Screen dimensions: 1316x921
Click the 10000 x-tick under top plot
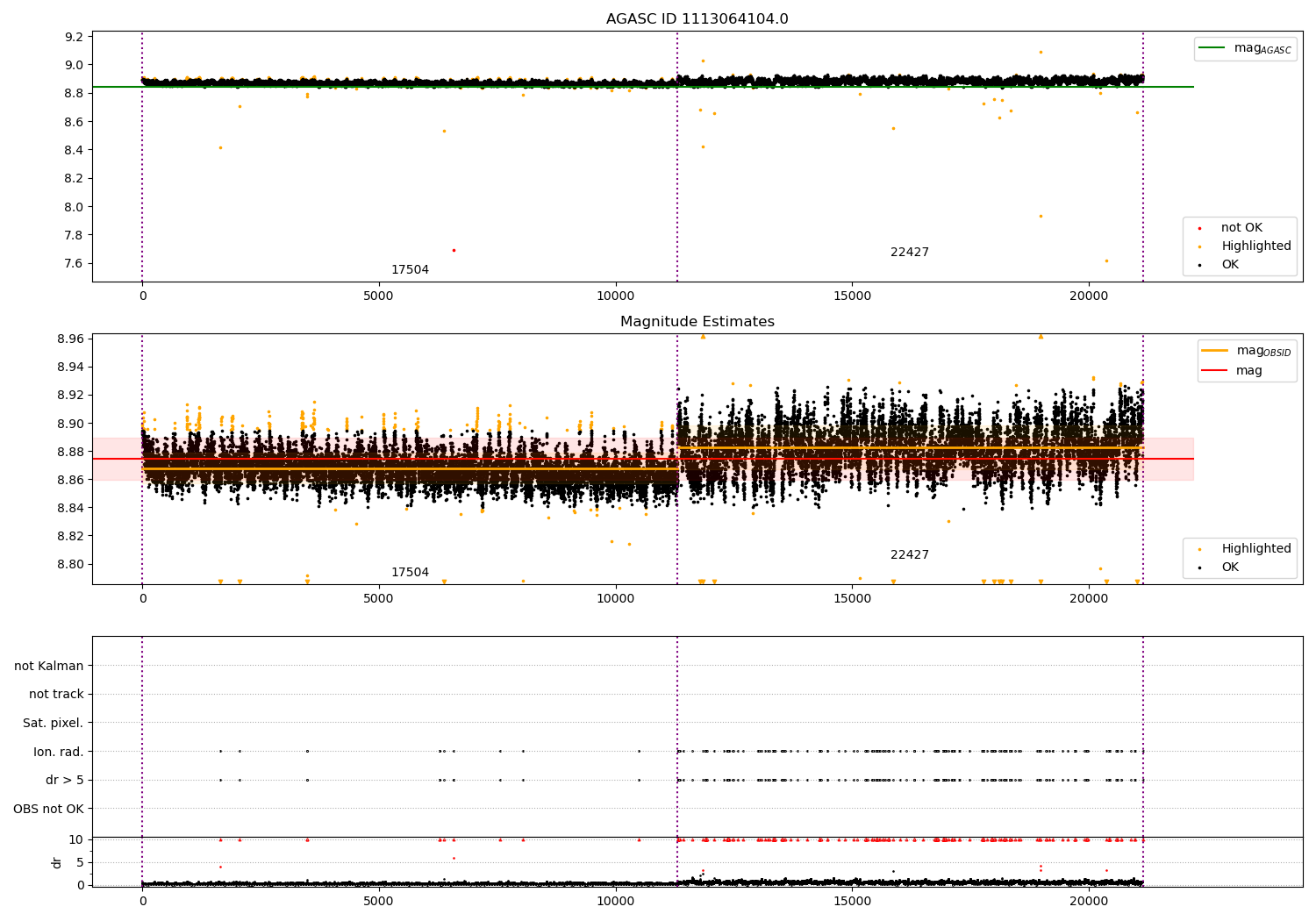click(x=616, y=296)
